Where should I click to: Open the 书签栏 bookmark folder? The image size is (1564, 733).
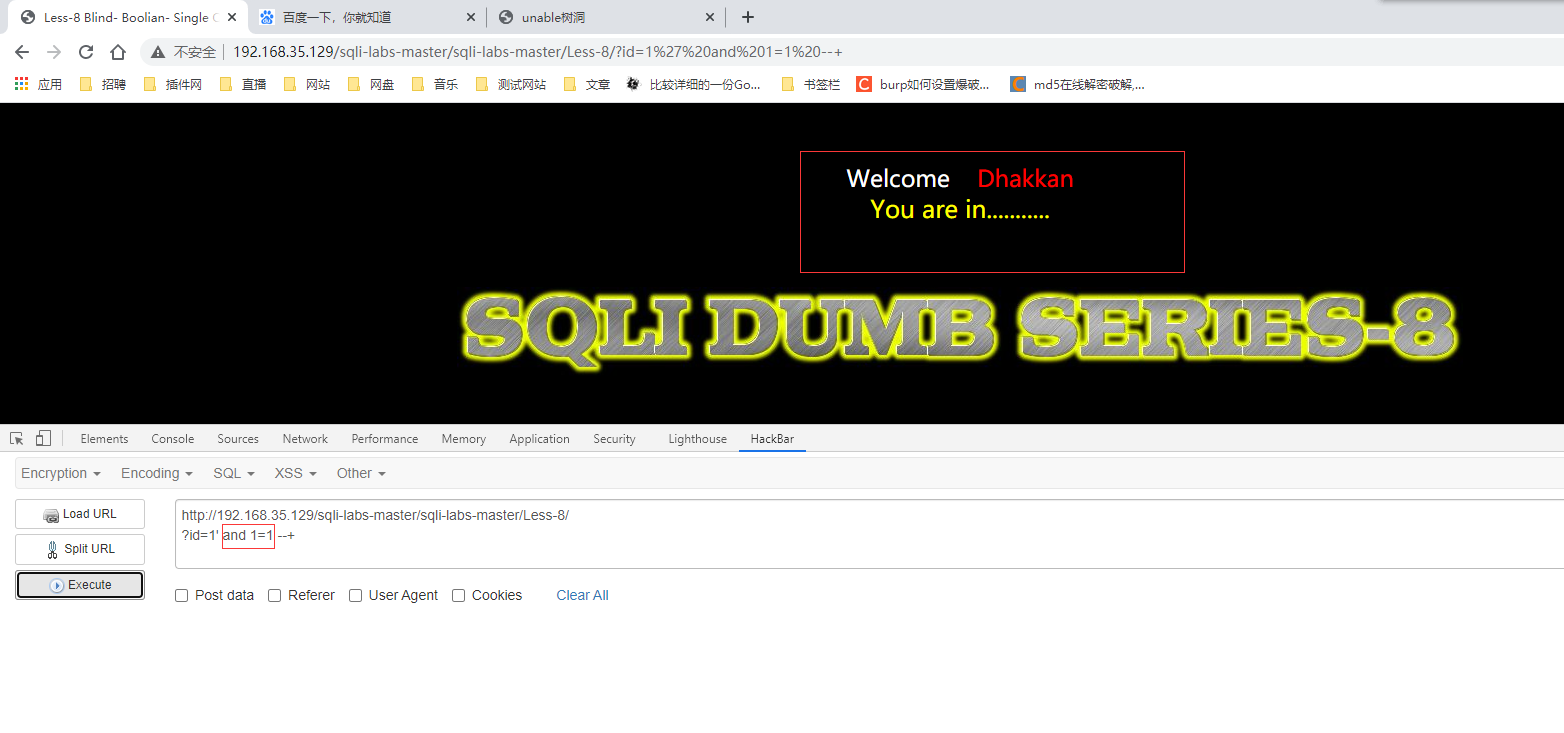pyautogui.click(x=811, y=85)
